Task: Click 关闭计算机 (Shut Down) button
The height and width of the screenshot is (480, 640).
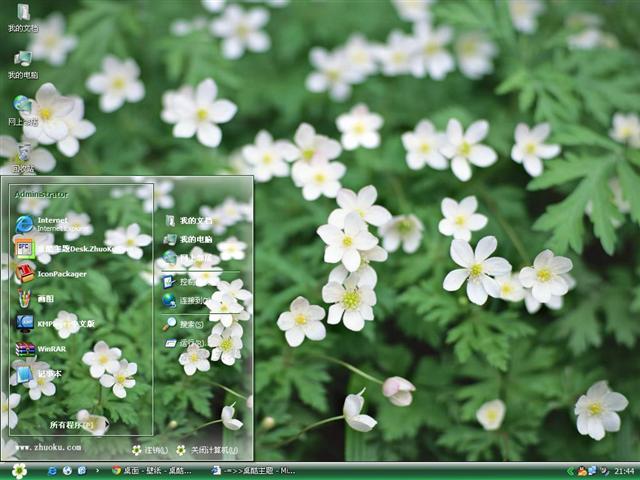Action: pyautogui.click(x=207, y=450)
